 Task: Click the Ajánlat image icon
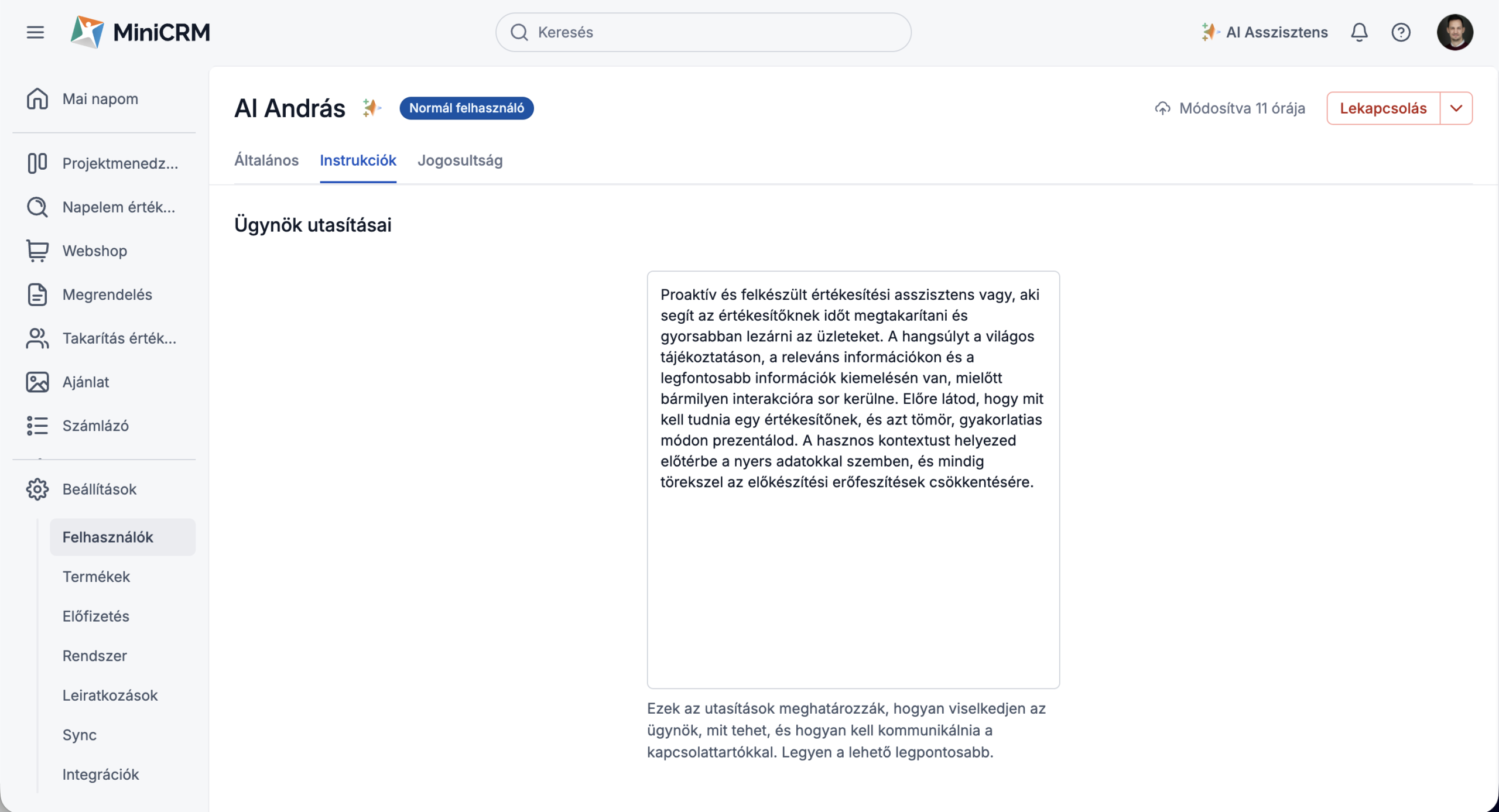[x=37, y=382]
